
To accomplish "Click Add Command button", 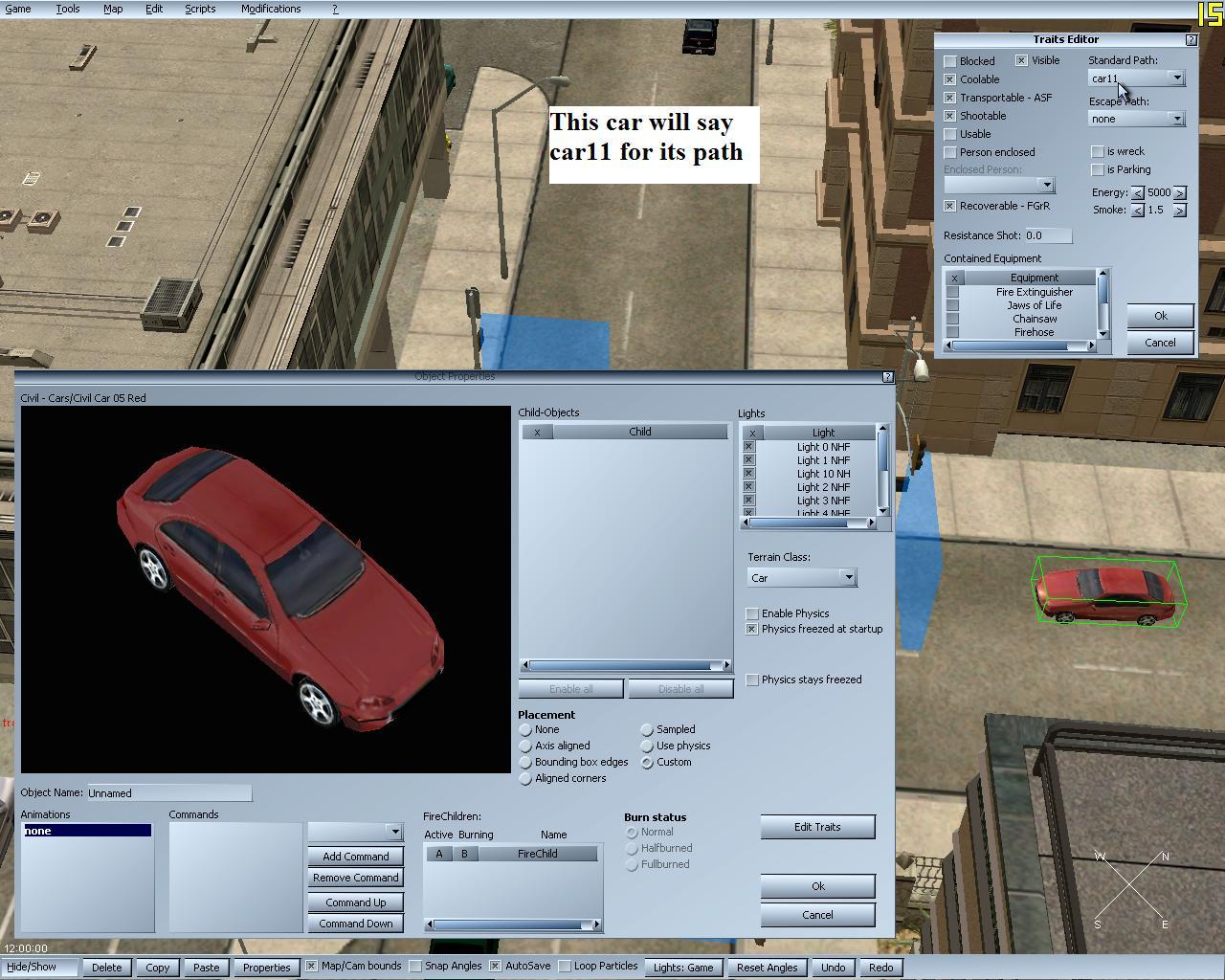I will tap(355, 857).
